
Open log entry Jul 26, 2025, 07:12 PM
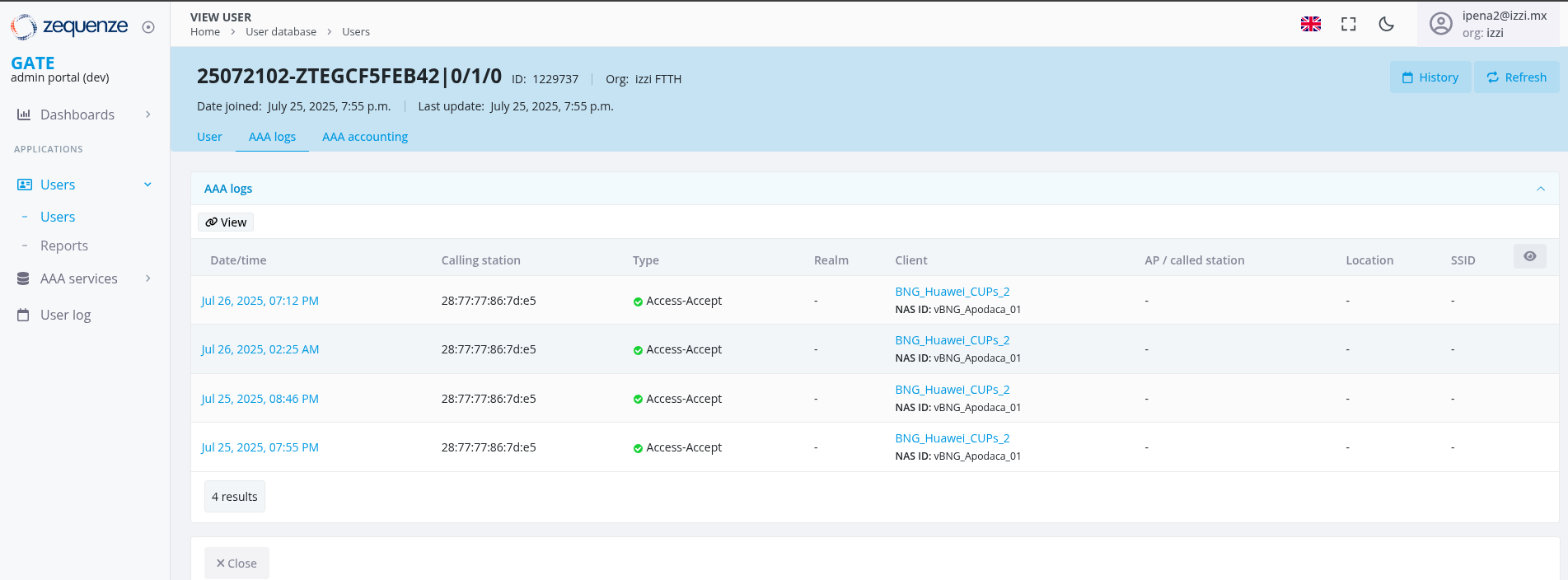[260, 301]
